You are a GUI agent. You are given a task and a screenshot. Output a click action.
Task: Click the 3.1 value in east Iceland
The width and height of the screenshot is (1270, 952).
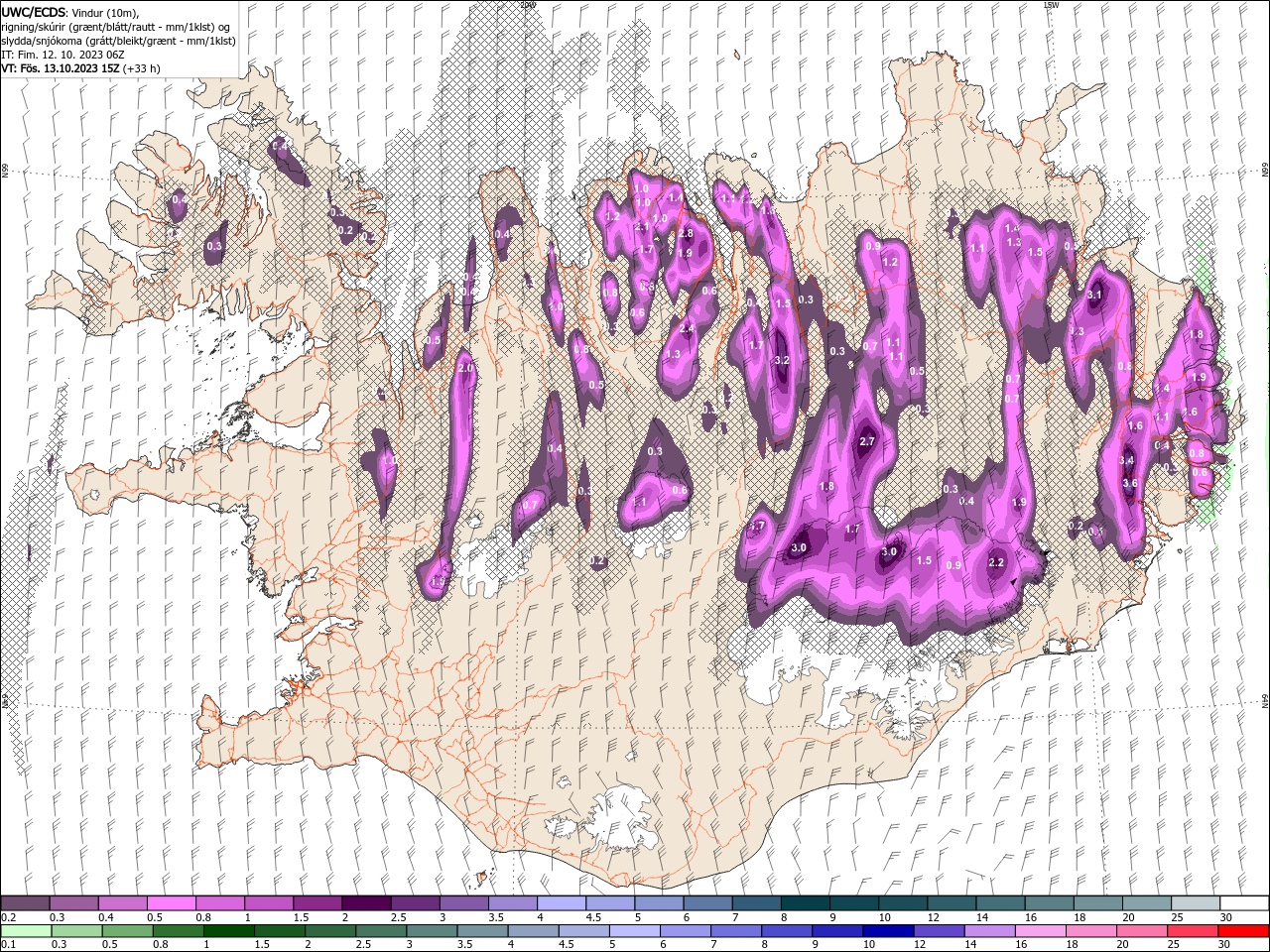[1095, 295]
